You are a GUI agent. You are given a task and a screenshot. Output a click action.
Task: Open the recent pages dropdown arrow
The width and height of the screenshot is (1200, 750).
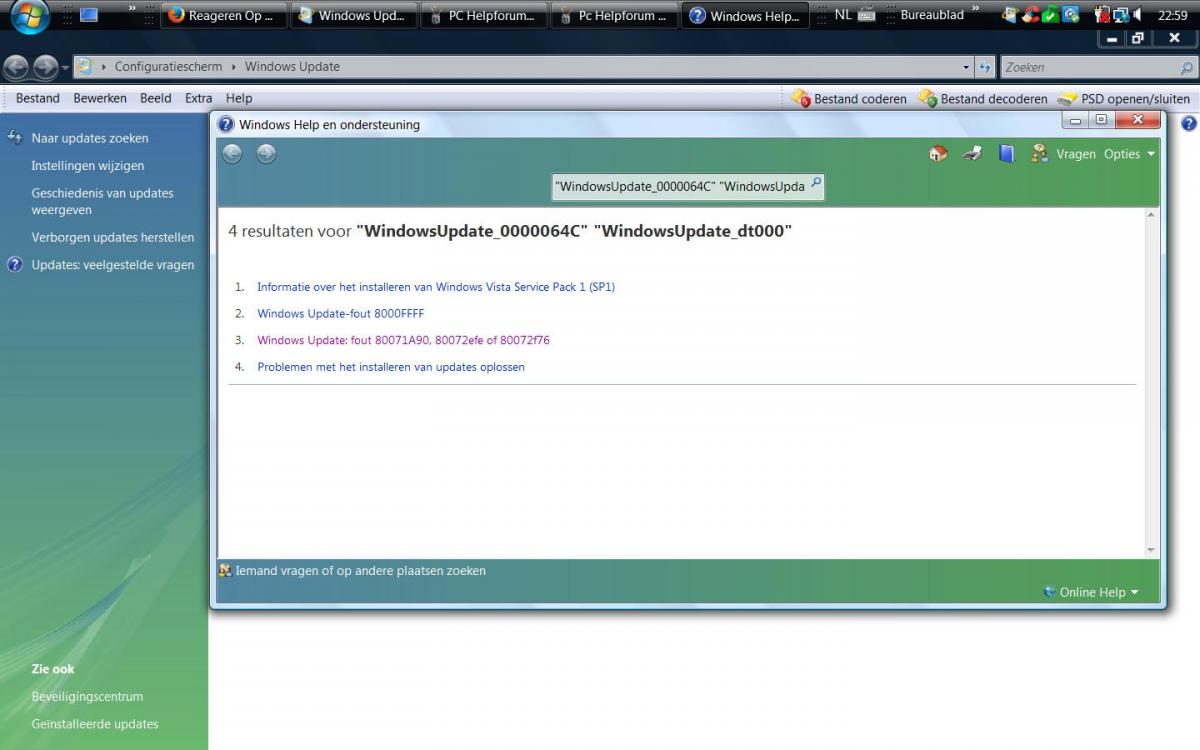point(66,68)
